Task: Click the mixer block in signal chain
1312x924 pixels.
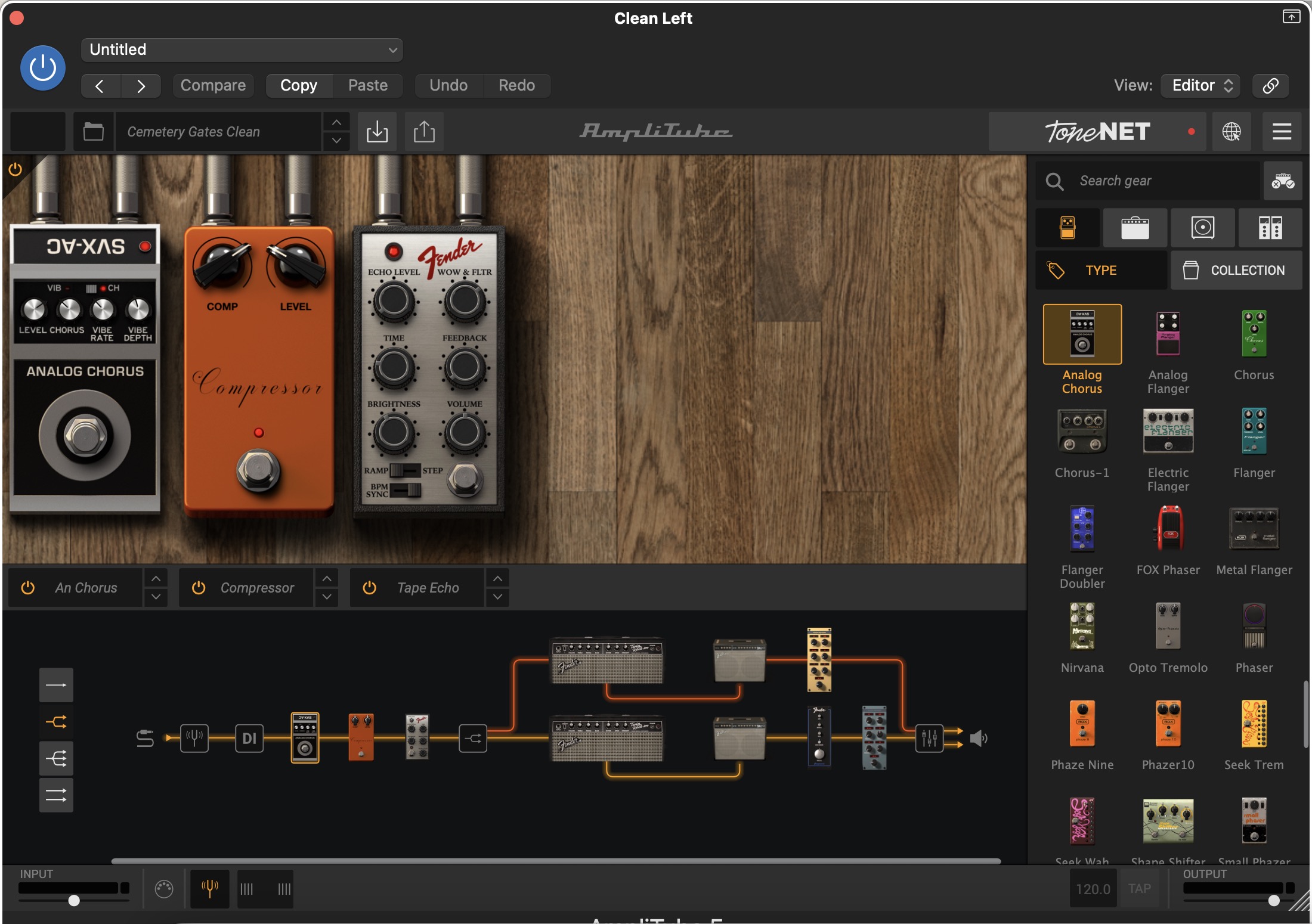Action: pos(929,738)
